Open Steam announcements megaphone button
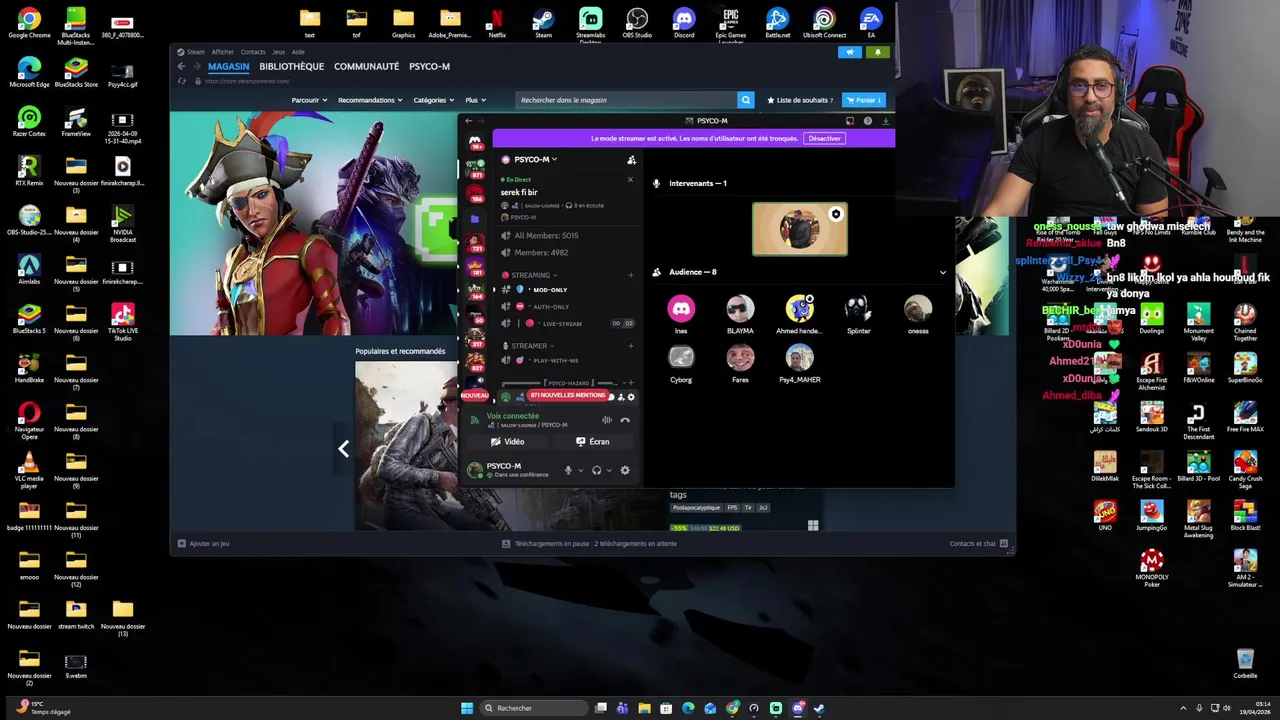Viewport: 1280px width, 720px height. [x=850, y=52]
